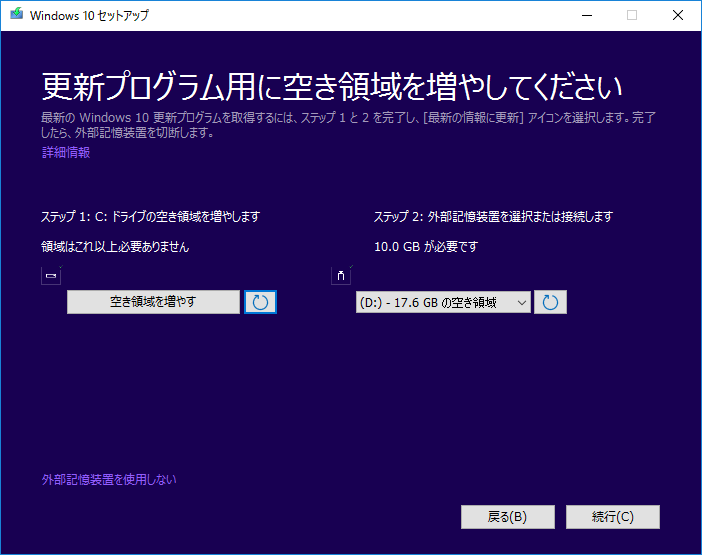Click the text 10.0 GB が必要です
The width and height of the screenshot is (702, 555).
coord(426,247)
